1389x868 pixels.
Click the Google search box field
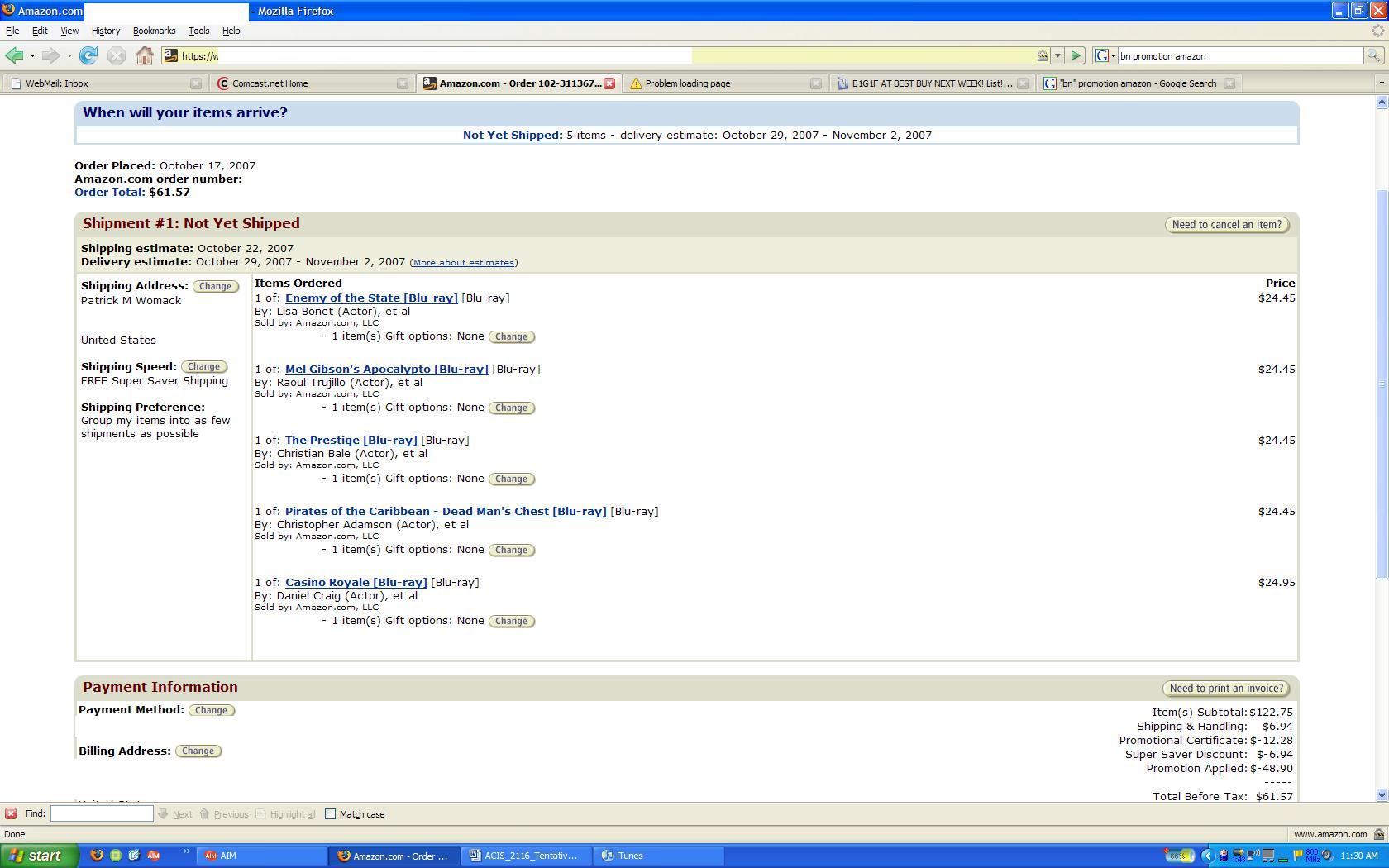(x=1239, y=55)
